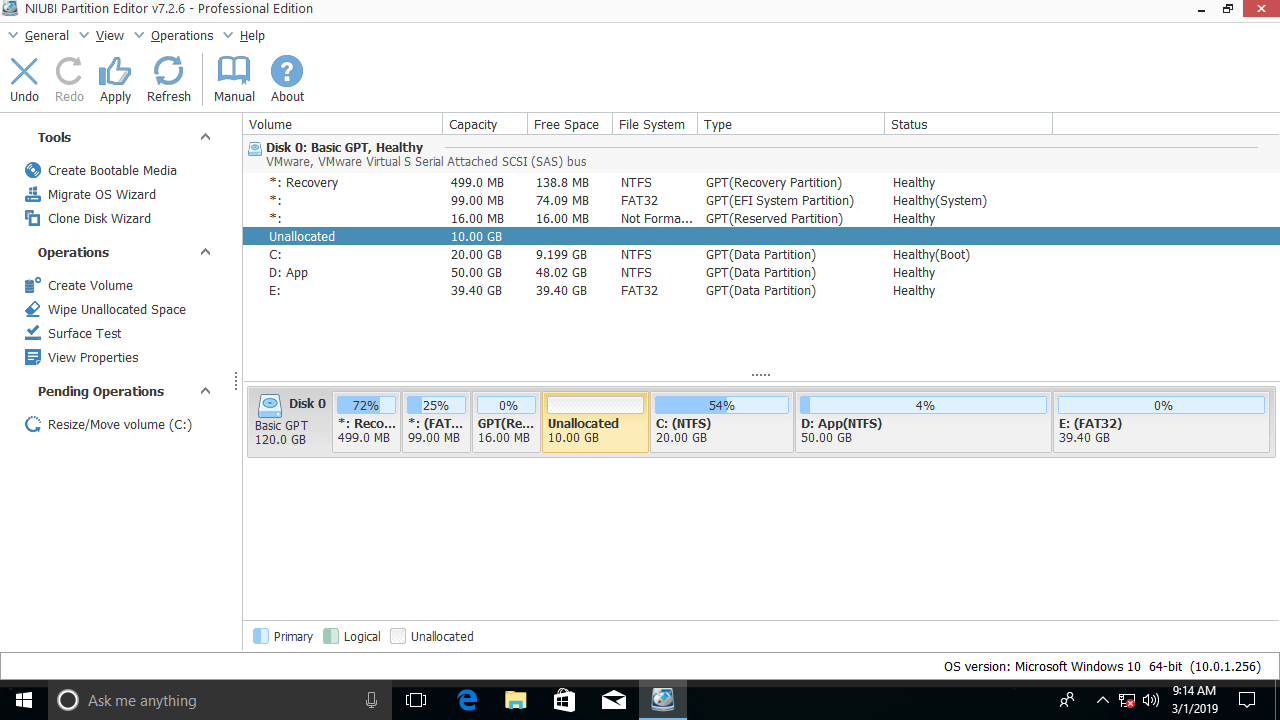
Task: Run Surface Test on selected space
Action: click(84, 334)
